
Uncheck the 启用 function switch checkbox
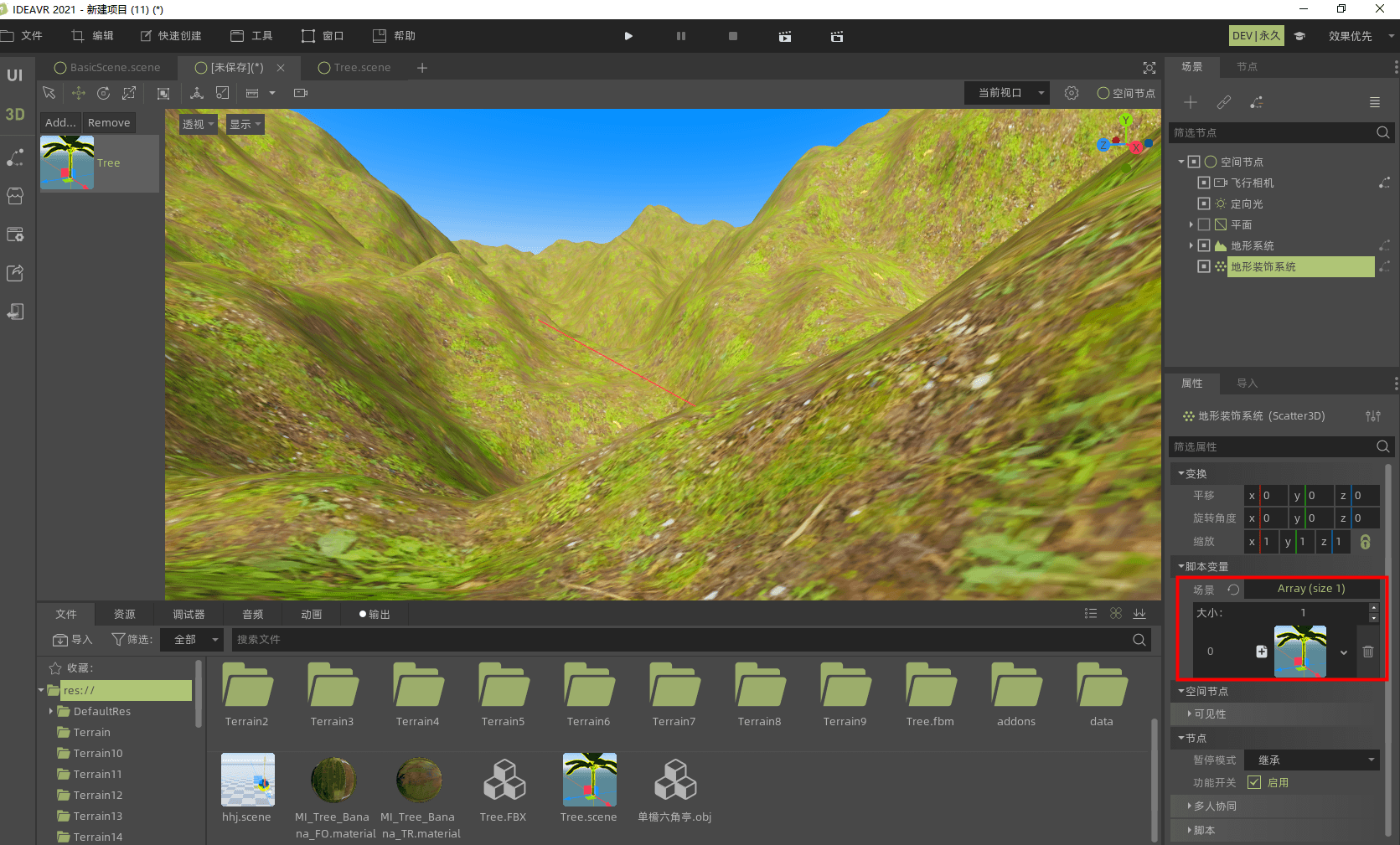(x=1254, y=782)
